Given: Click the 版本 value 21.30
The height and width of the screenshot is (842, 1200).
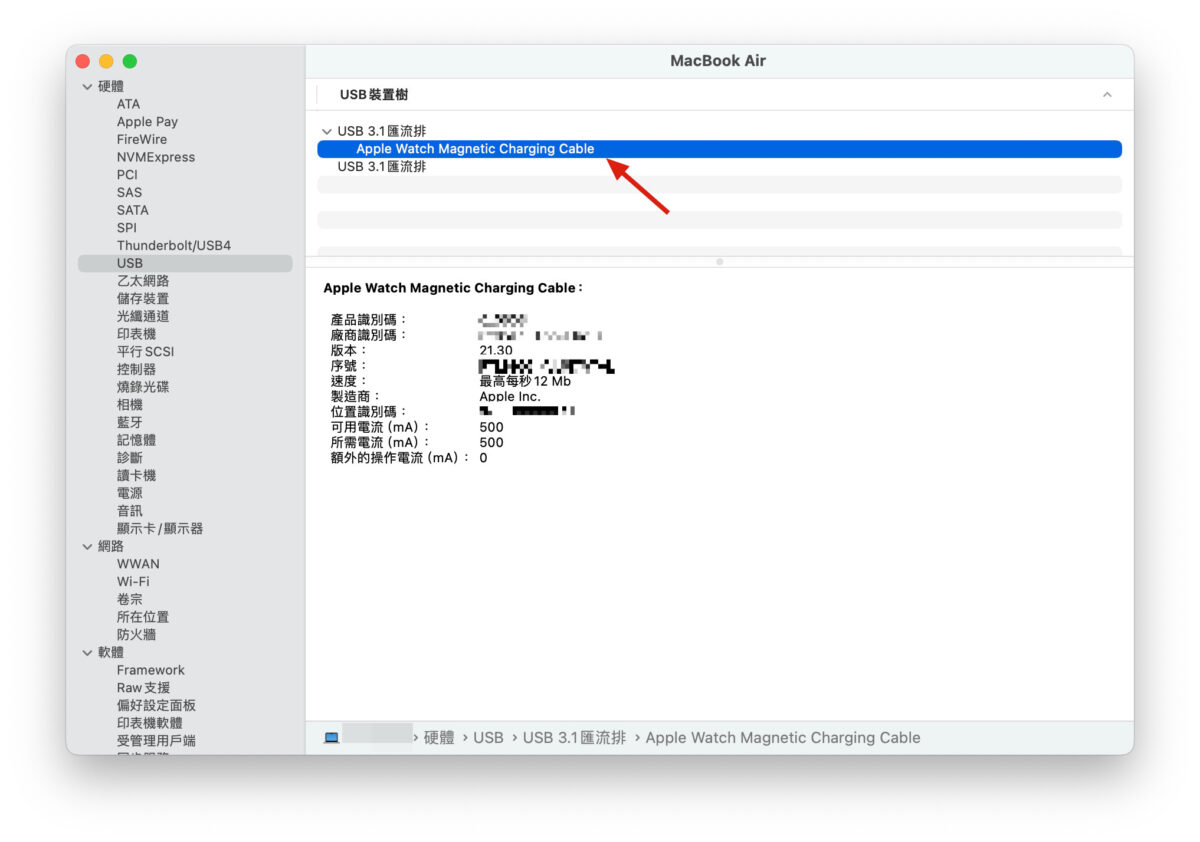Looking at the screenshot, I should coord(496,351).
